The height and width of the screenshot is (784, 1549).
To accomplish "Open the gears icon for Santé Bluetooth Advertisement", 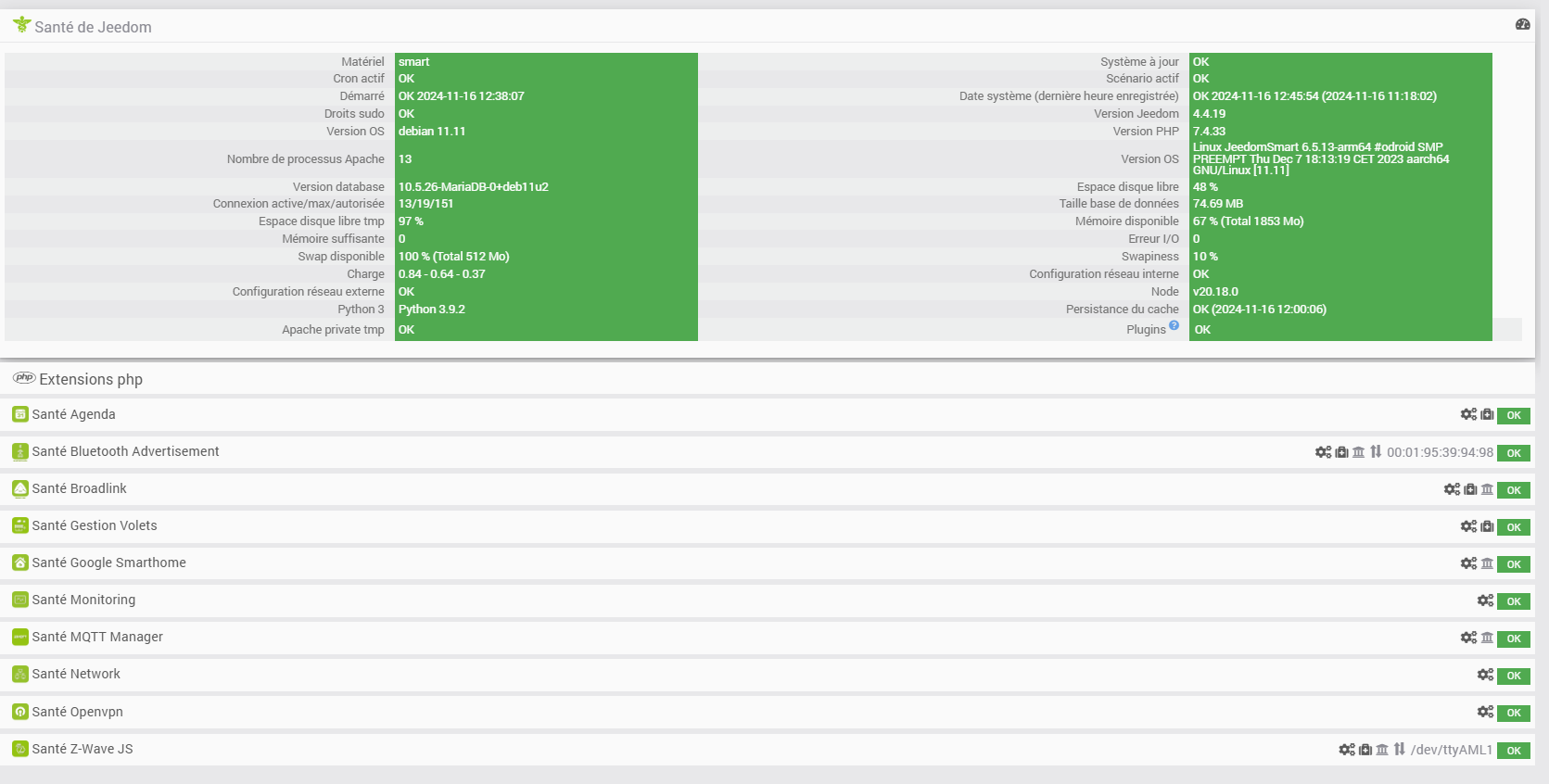I will pyautogui.click(x=1323, y=451).
